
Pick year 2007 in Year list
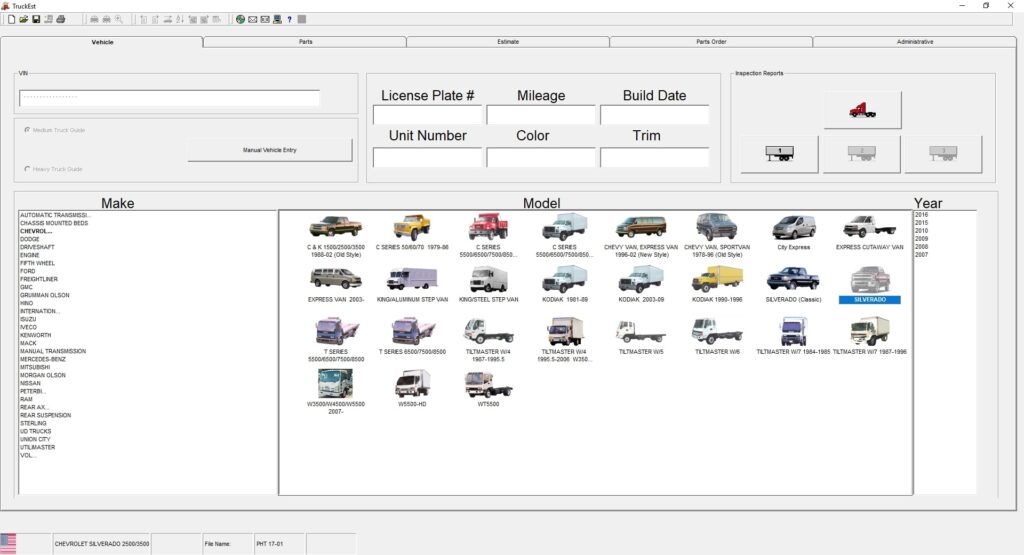pyautogui.click(x=921, y=255)
